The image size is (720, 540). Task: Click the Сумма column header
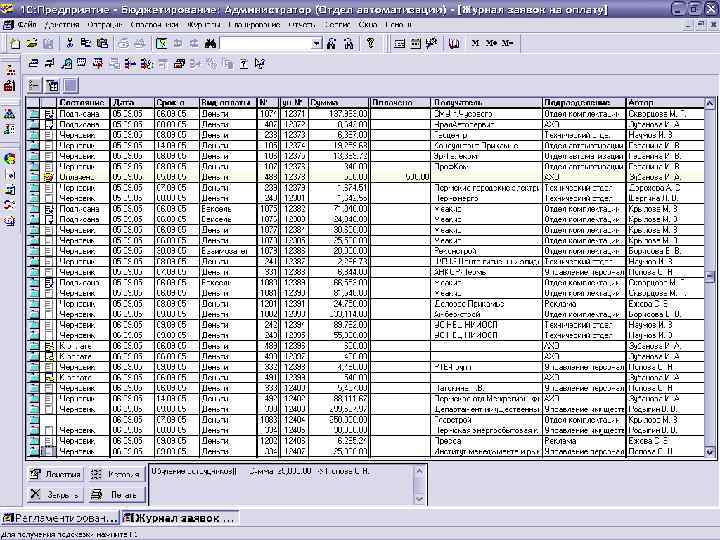tap(338, 103)
